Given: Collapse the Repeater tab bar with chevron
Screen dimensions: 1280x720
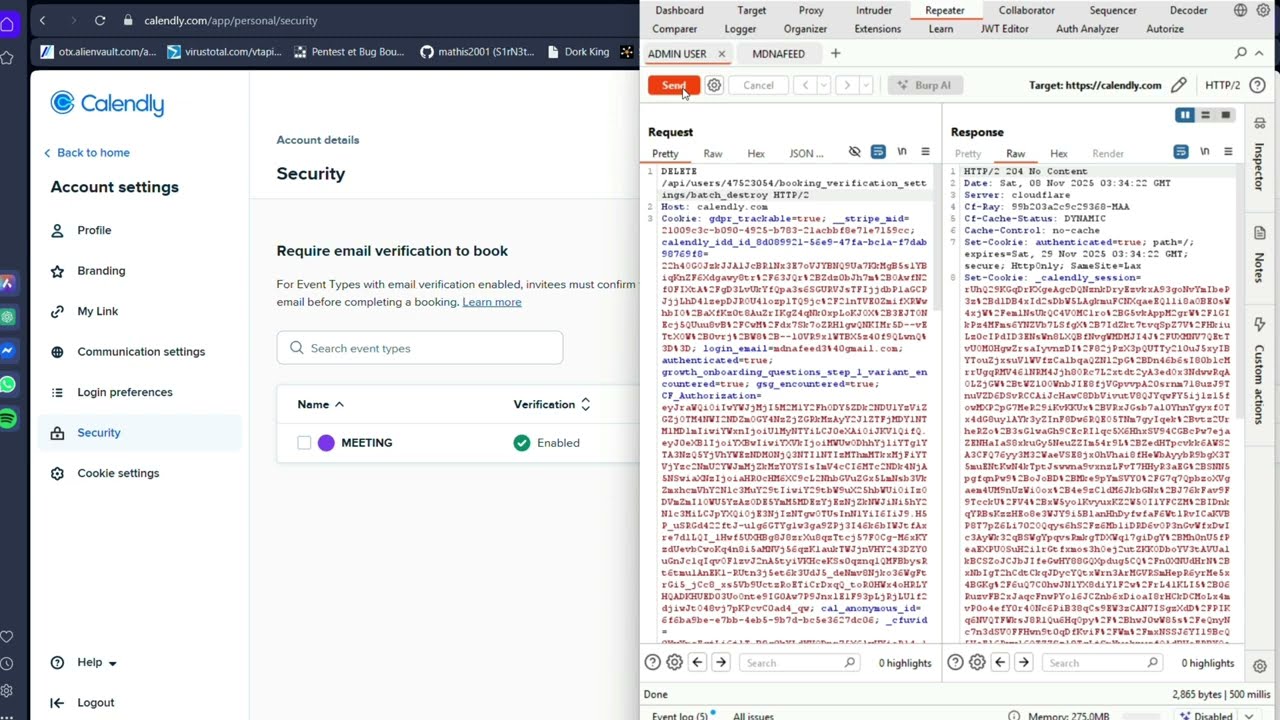Looking at the screenshot, I should [1260, 53].
